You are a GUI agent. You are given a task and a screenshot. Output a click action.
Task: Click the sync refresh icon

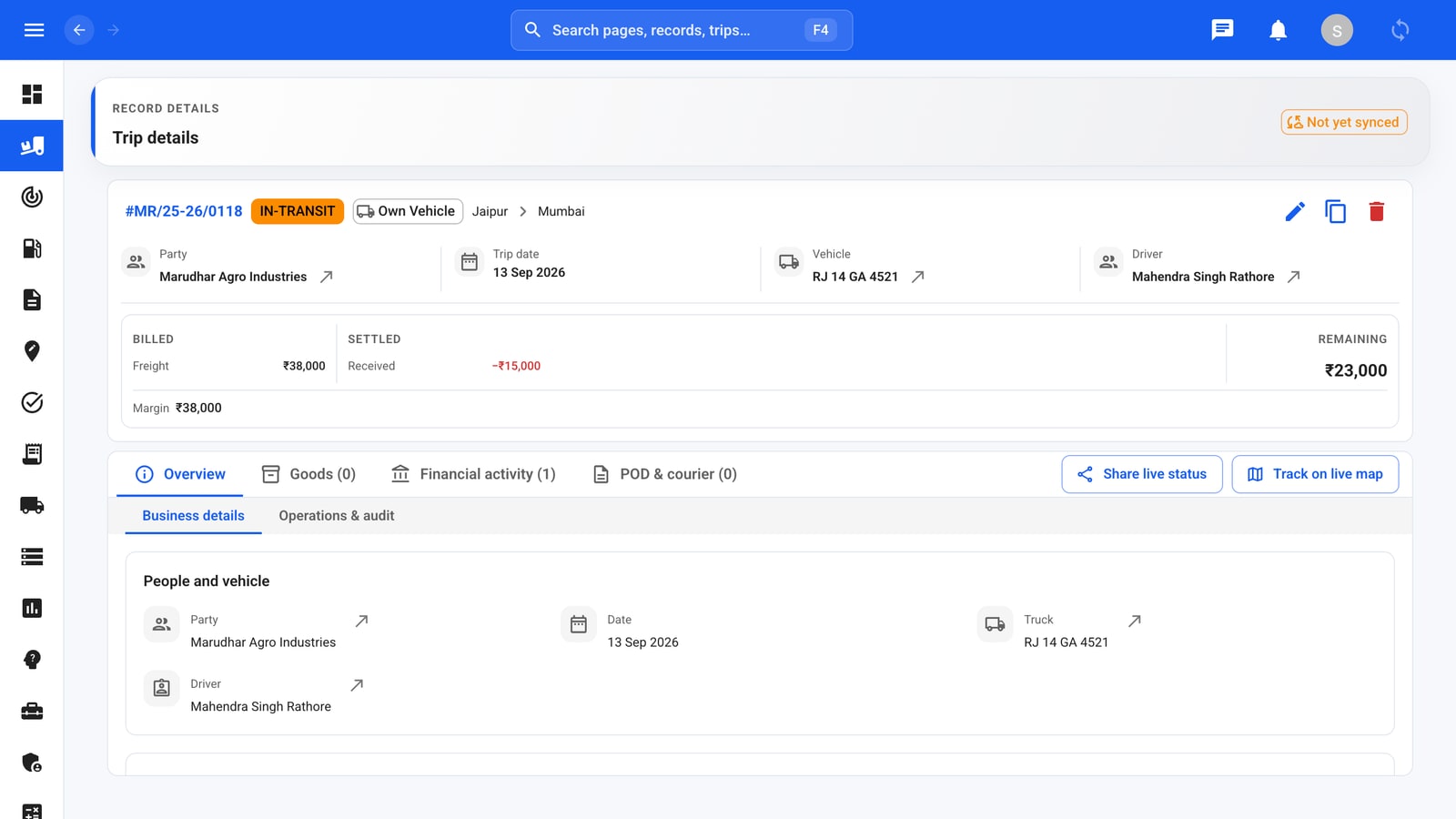(1400, 30)
